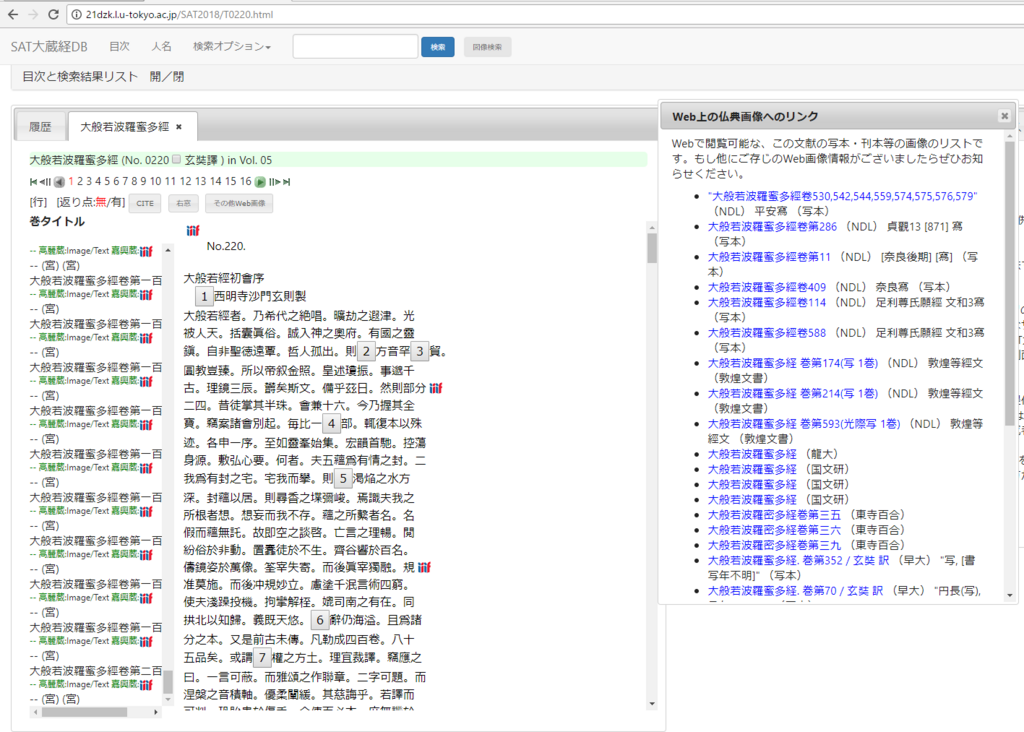Open link 大般若波羅蜜多経. 巻第352 / 玄奘 訳
Viewport: 1024px width, 732px height.
(x=798, y=560)
